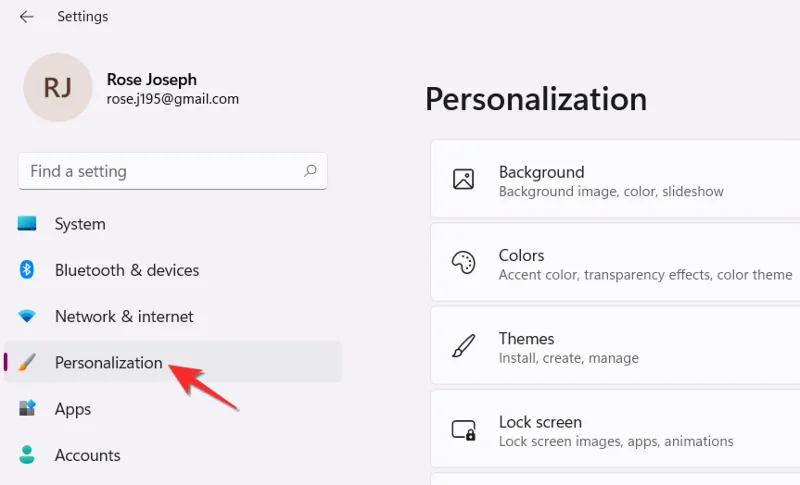This screenshot has width=800, height=485.
Task: Click the Background picture icon
Action: point(463,180)
